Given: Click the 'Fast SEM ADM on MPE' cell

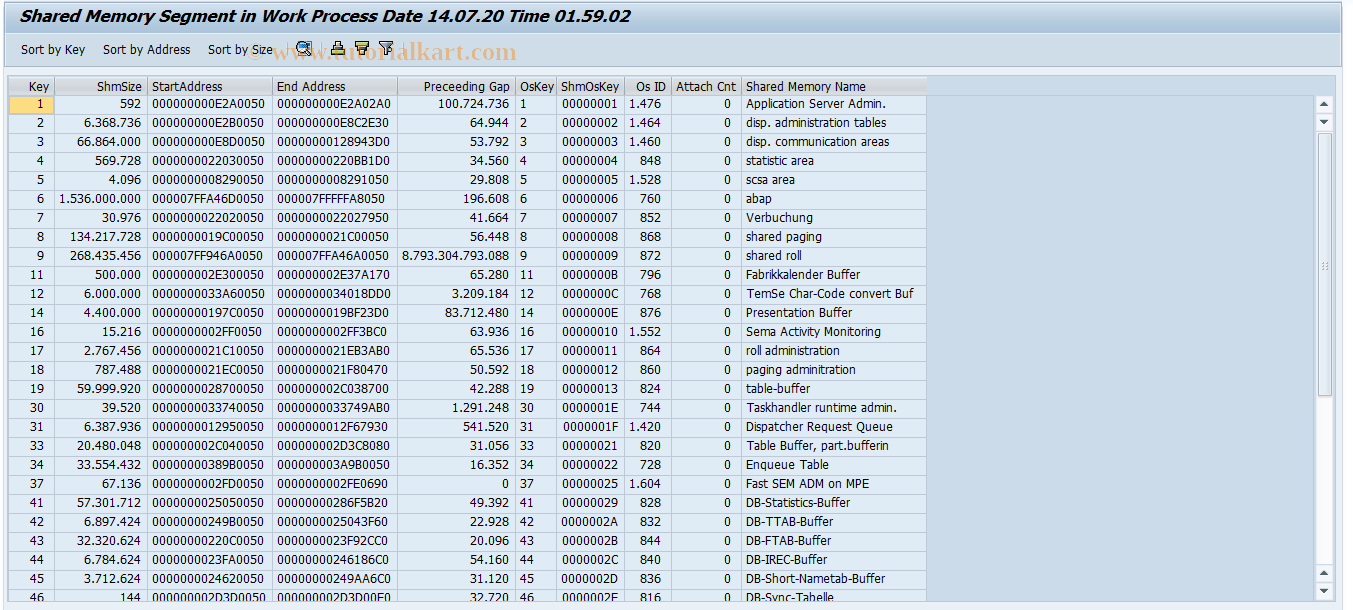Looking at the screenshot, I should (834, 484).
